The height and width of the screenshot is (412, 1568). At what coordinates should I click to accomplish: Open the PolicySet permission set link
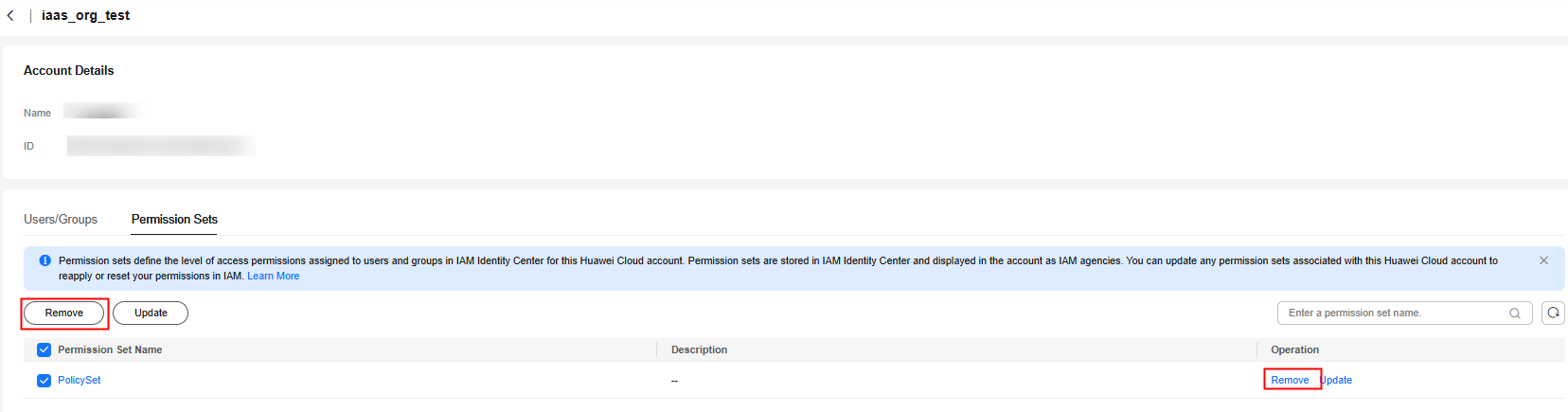(80, 380)
